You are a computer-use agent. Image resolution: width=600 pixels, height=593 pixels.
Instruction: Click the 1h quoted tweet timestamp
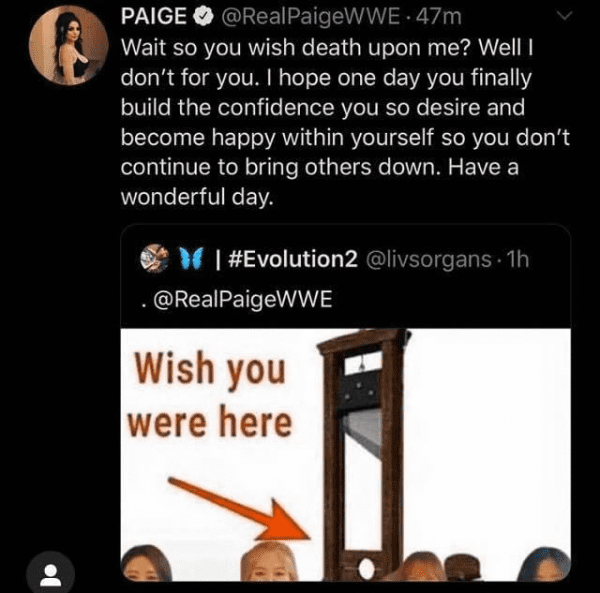tap(516, 260)
